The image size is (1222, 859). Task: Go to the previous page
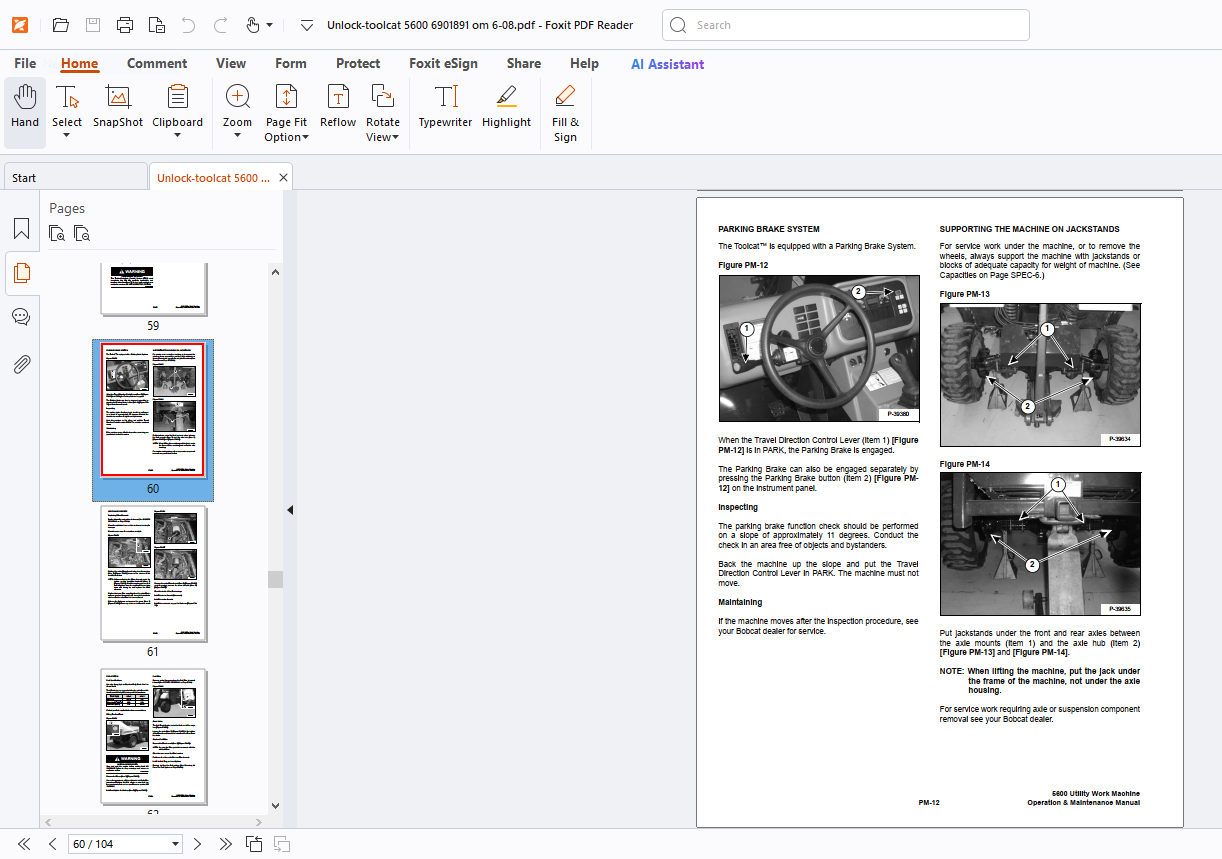pos(53,844)
